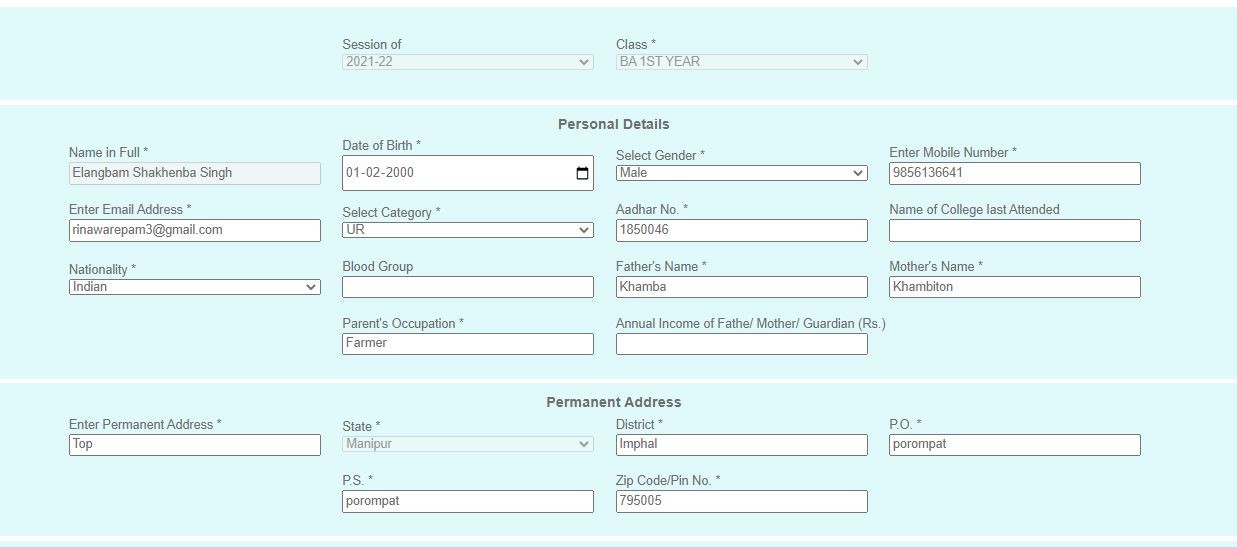Open the State dropdown showing Manipur

point(468,444)
